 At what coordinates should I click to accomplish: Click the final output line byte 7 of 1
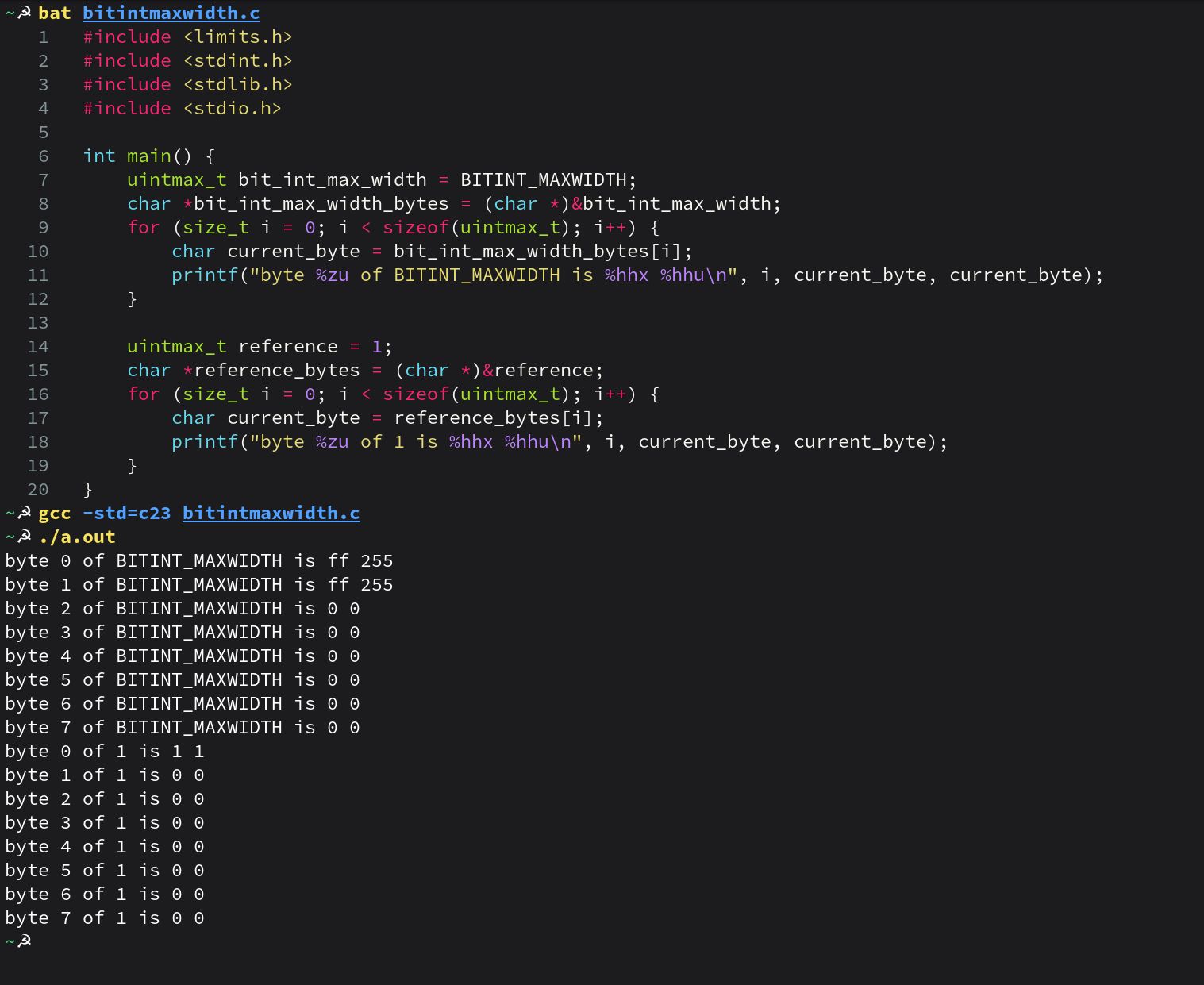[104, 918]
